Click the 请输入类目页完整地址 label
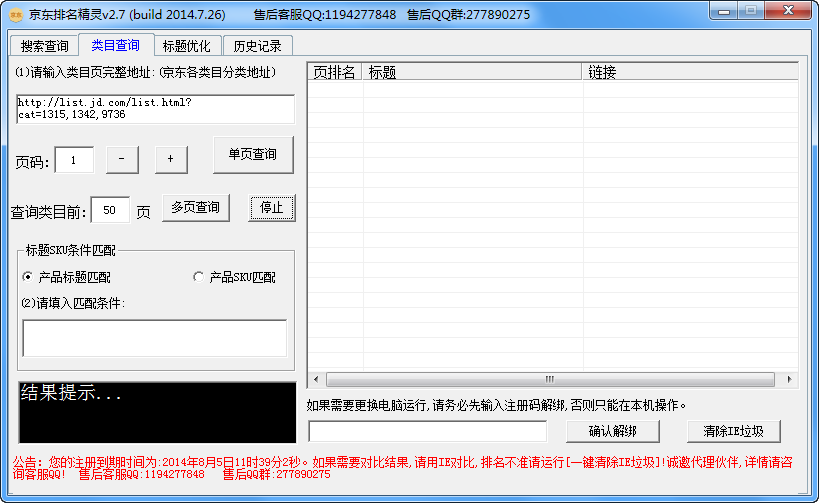Image resolution: width=819 pixels, height=503 pixels. [146, 72]
